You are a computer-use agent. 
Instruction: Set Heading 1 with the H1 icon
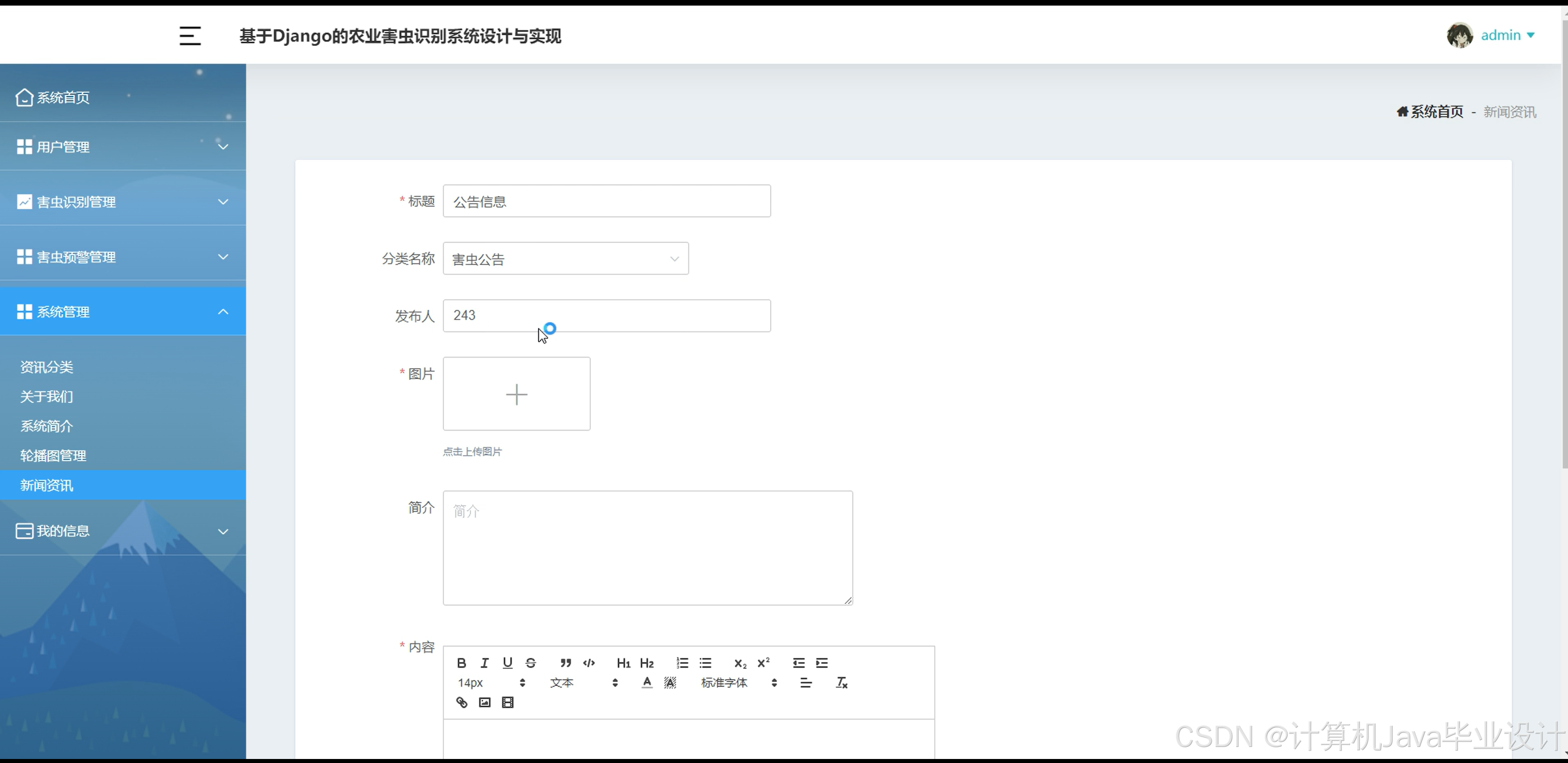point(623,662)
